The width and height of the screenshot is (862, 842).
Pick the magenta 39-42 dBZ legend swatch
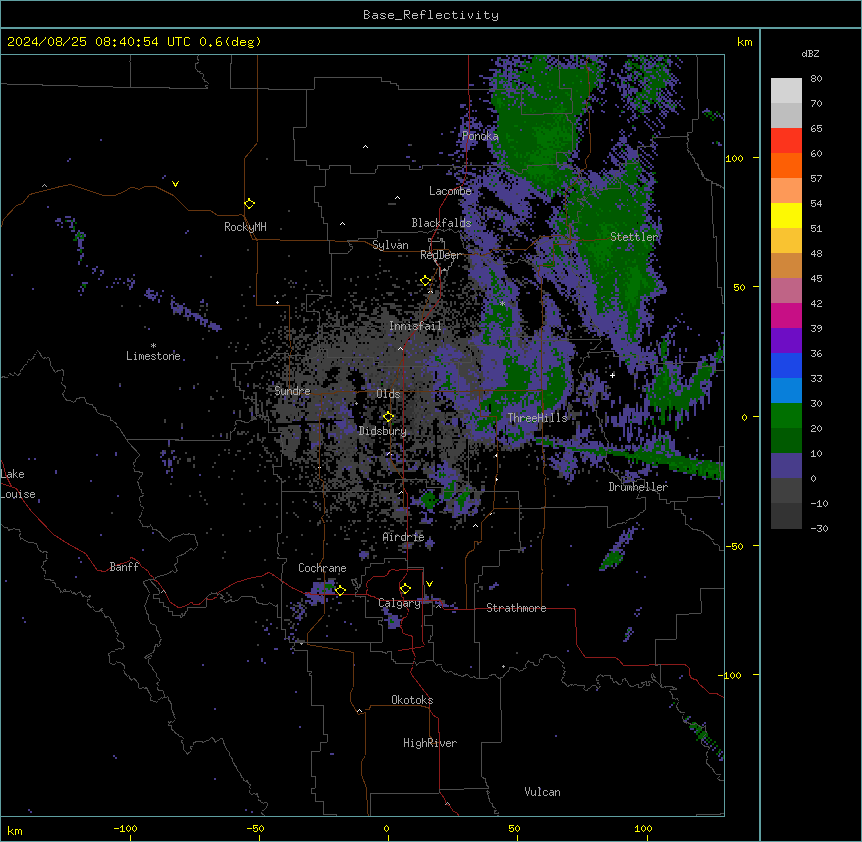pyautogui.click(x=786, y=316)
